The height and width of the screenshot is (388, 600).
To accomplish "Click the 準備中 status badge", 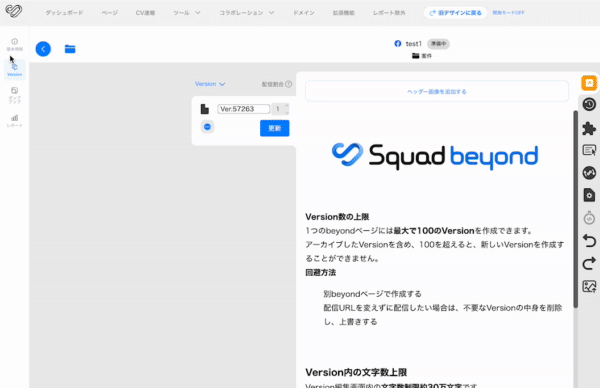I will [439, 44].
